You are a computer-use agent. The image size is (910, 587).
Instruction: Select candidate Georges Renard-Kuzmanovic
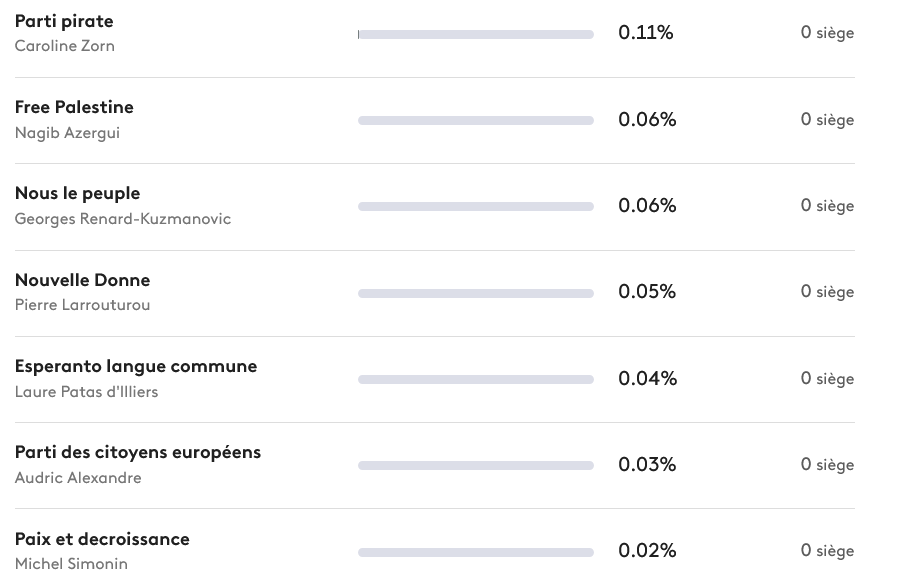(x=122, y=219)
